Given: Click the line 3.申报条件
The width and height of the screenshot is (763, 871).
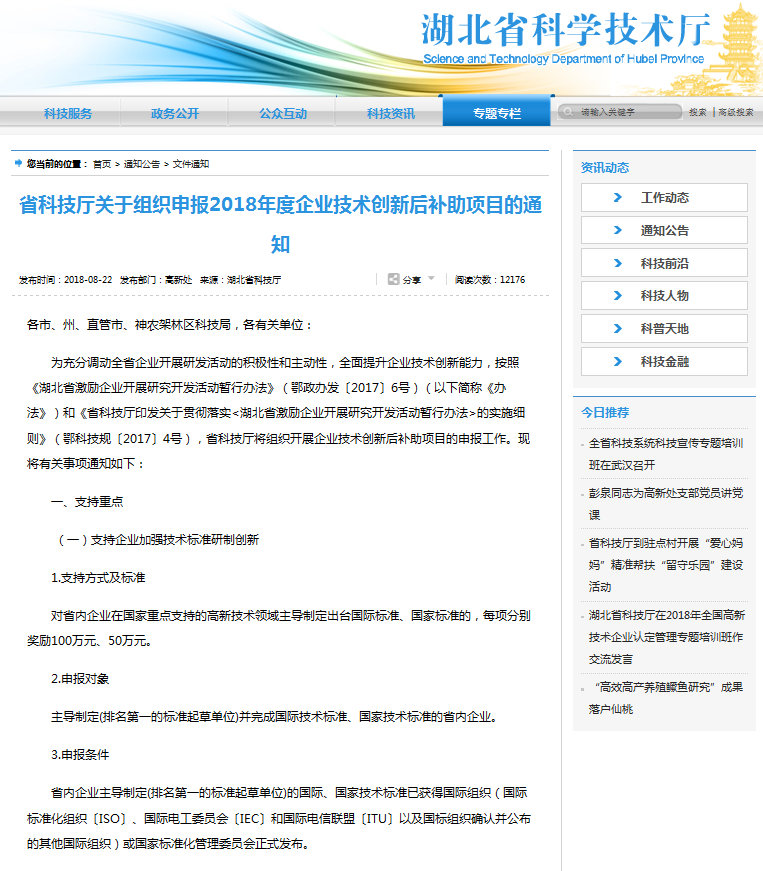Looking at the screenshot, I should 80,754.
